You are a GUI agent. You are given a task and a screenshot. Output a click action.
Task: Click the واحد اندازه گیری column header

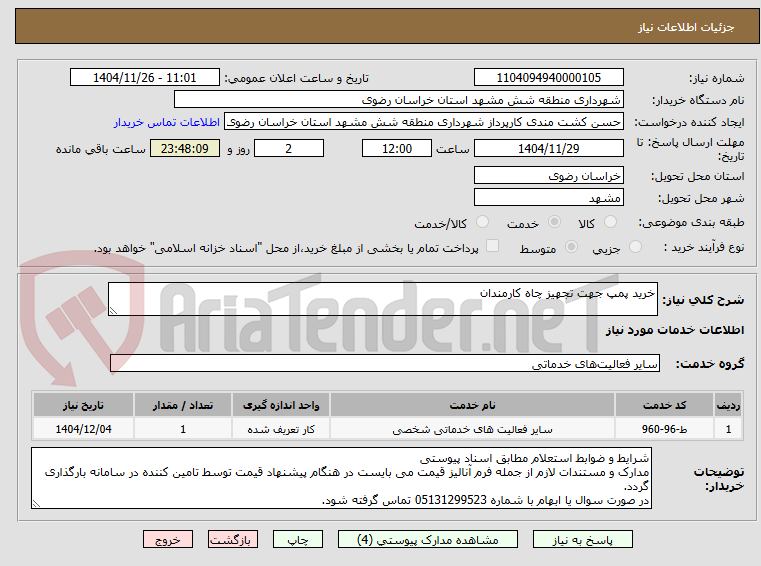click(281, 405)
